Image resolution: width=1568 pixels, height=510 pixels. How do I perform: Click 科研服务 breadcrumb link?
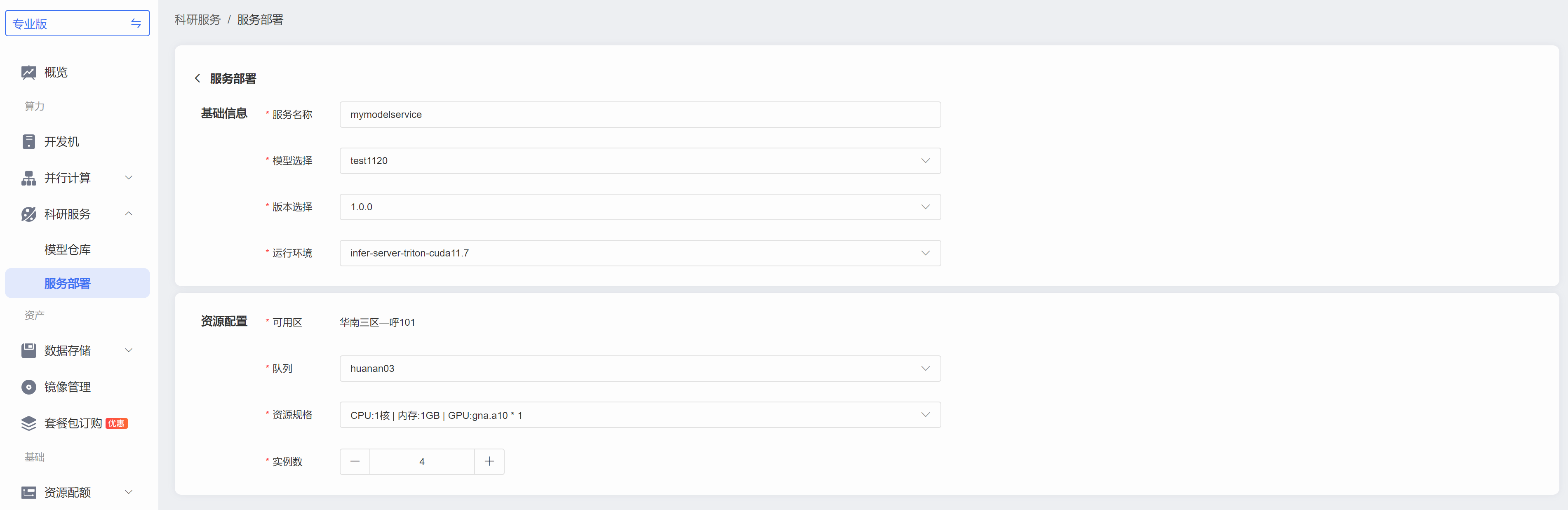pyautogui.click(x=197, y=19)
